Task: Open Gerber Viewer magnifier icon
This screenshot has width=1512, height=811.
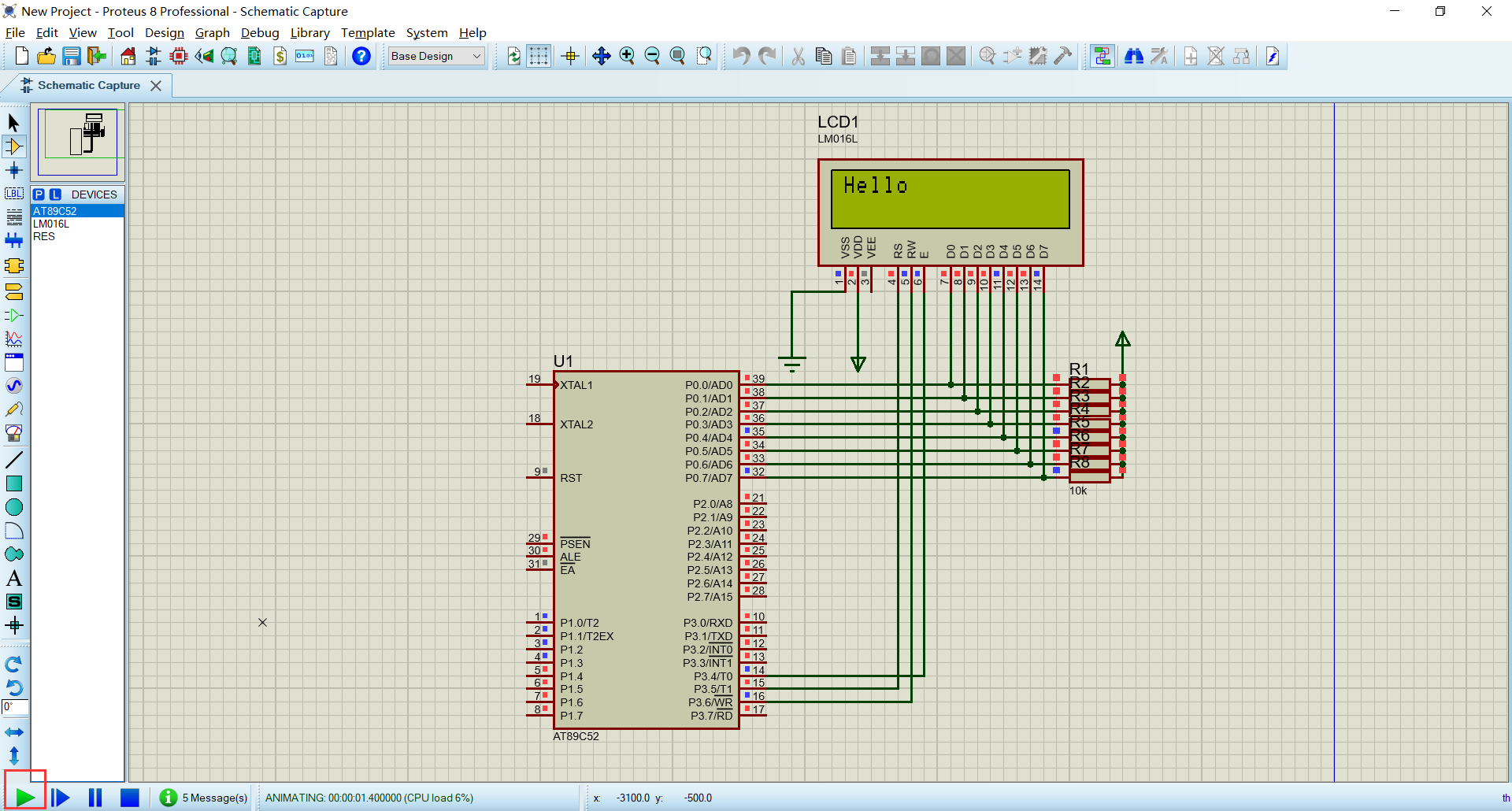Action: (x=229, y=56)
